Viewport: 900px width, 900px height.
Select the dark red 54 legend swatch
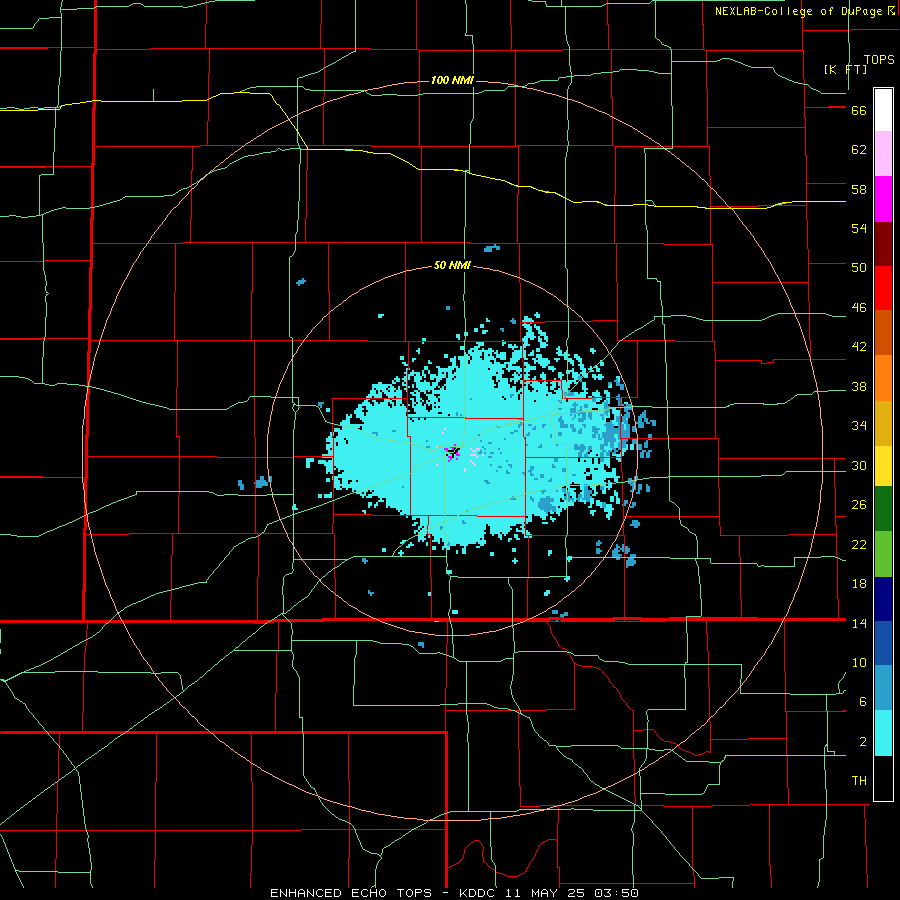point(883,244)
